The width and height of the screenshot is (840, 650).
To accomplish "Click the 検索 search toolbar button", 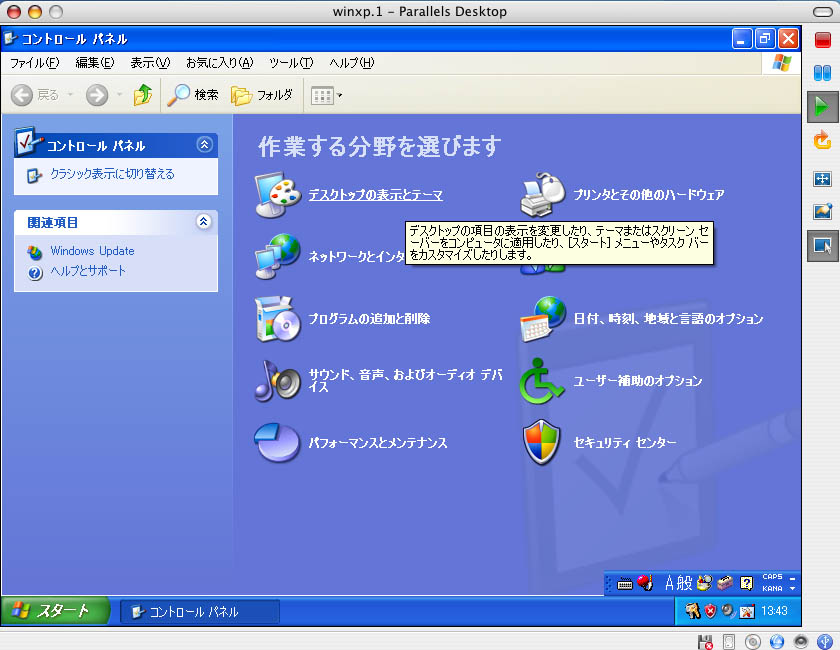I will (193, 95).
